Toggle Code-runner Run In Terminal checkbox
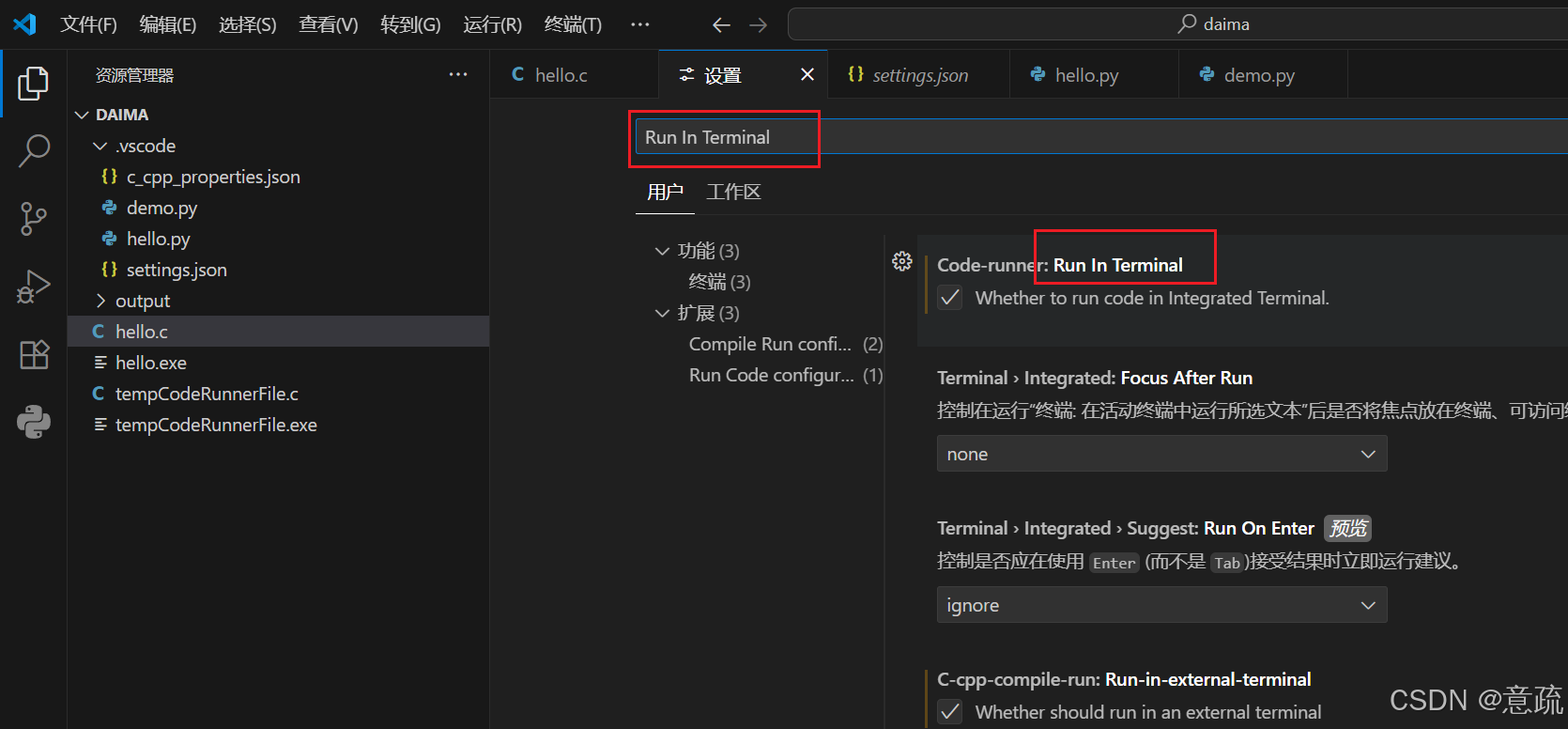Image resolution: width=1568 pixels, height=729 pixels. pyautogui.click(x=950, y=298)
